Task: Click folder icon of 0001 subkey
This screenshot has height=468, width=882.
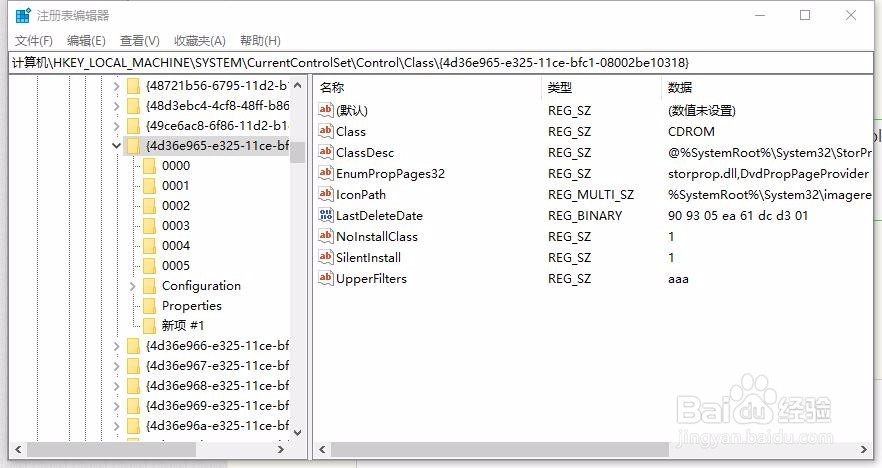Action: 150,186
